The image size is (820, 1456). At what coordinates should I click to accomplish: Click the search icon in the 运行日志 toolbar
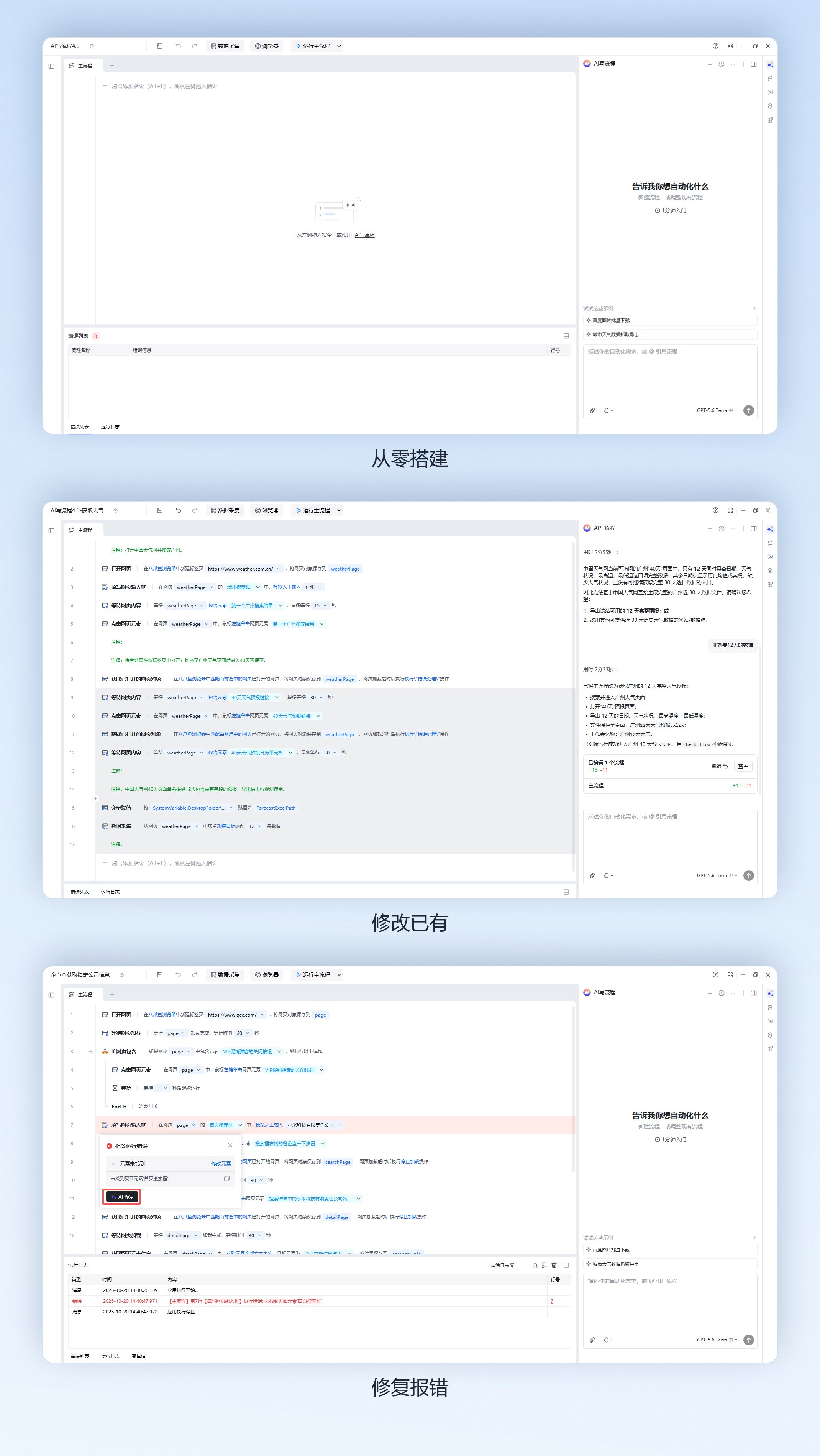point(535,1265)
